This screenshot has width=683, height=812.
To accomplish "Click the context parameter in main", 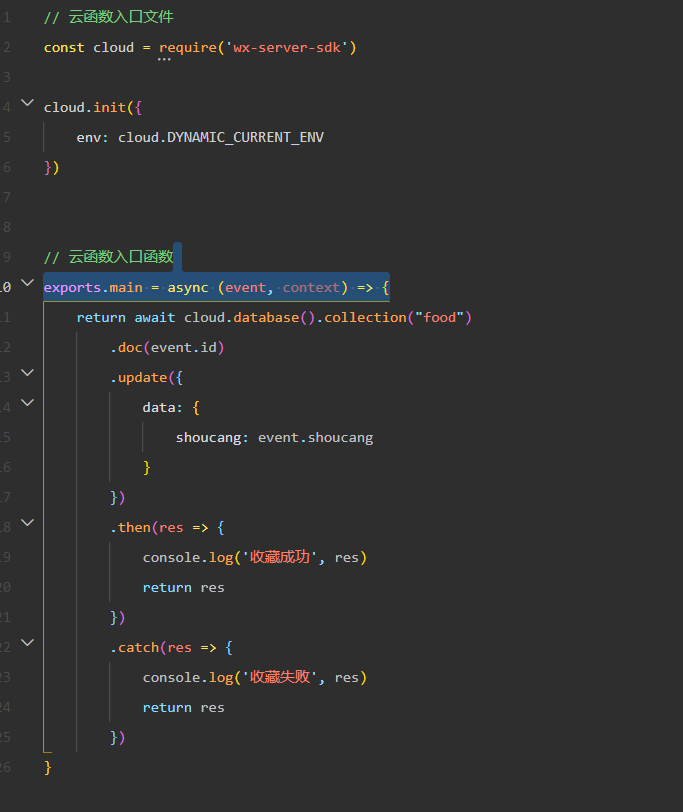I will click(x=311, y=288).
